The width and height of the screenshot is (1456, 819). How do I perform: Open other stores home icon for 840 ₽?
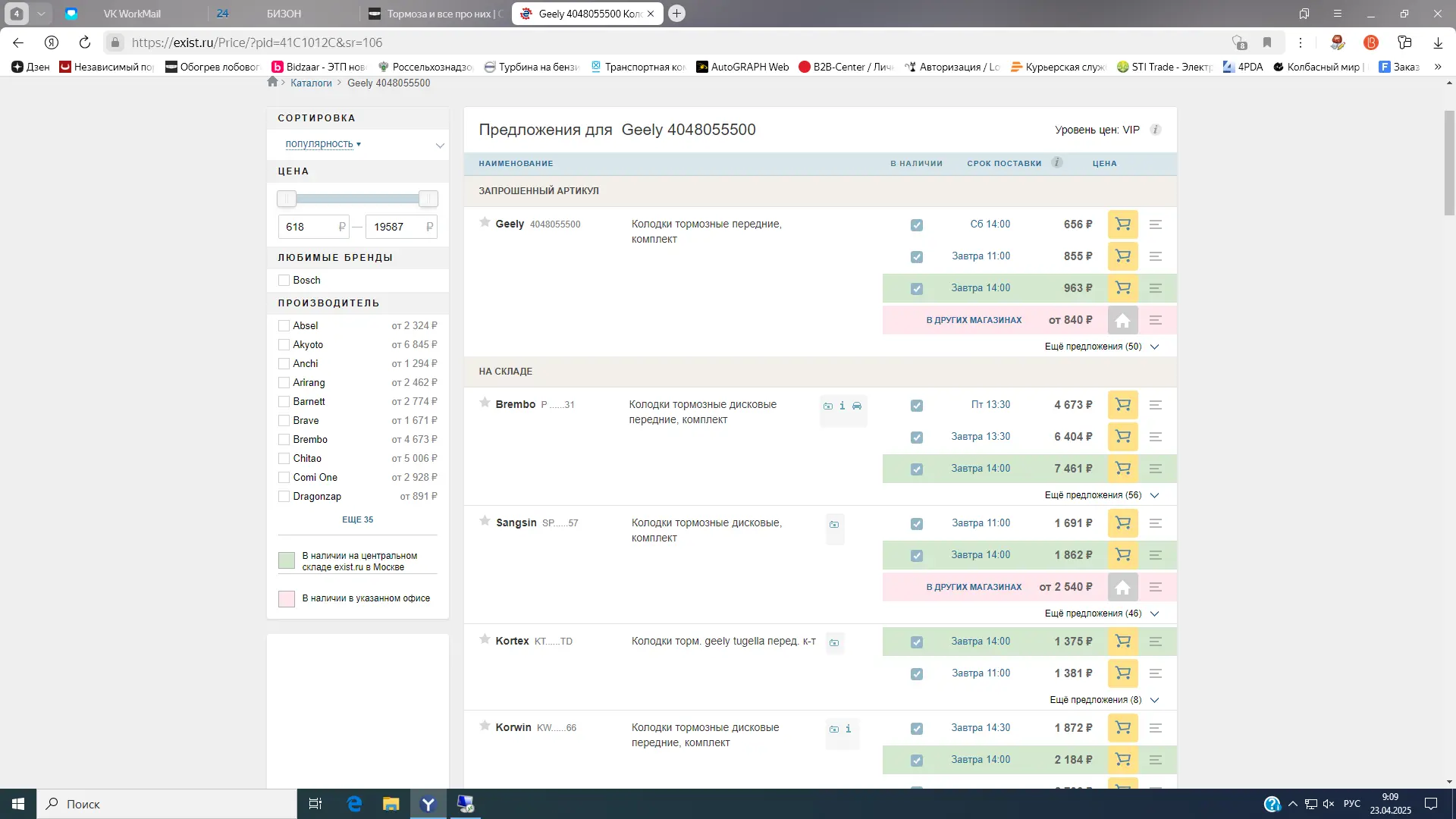tap(1122, 320)
